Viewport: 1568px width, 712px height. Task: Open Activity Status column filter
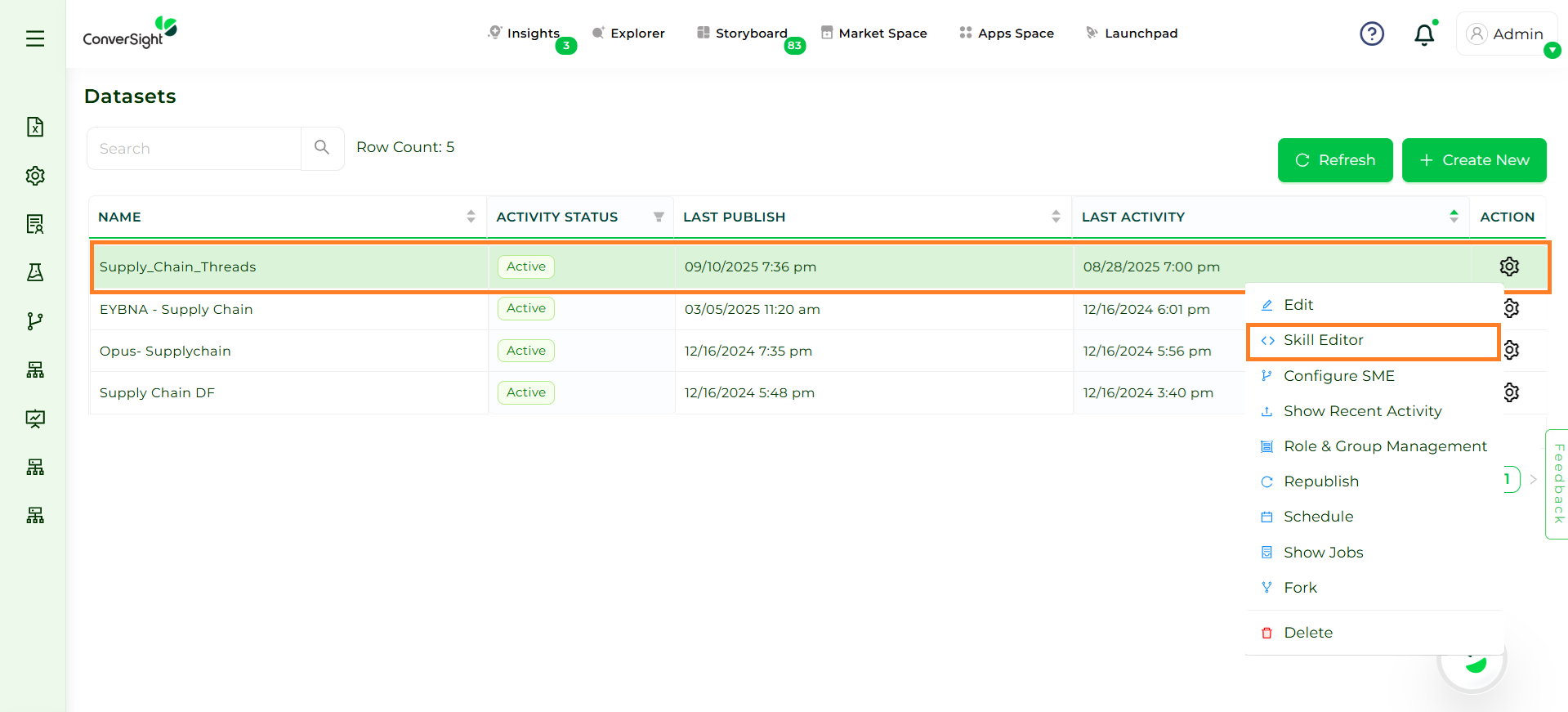[659, 217]
